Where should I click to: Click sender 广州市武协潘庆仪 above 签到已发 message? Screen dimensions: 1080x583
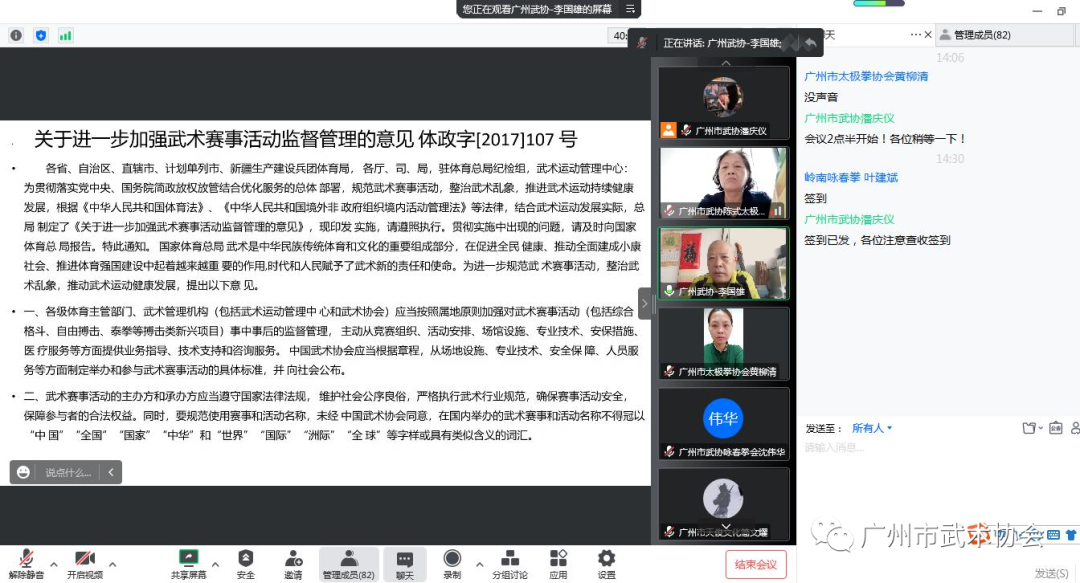(x=849, y=219)
